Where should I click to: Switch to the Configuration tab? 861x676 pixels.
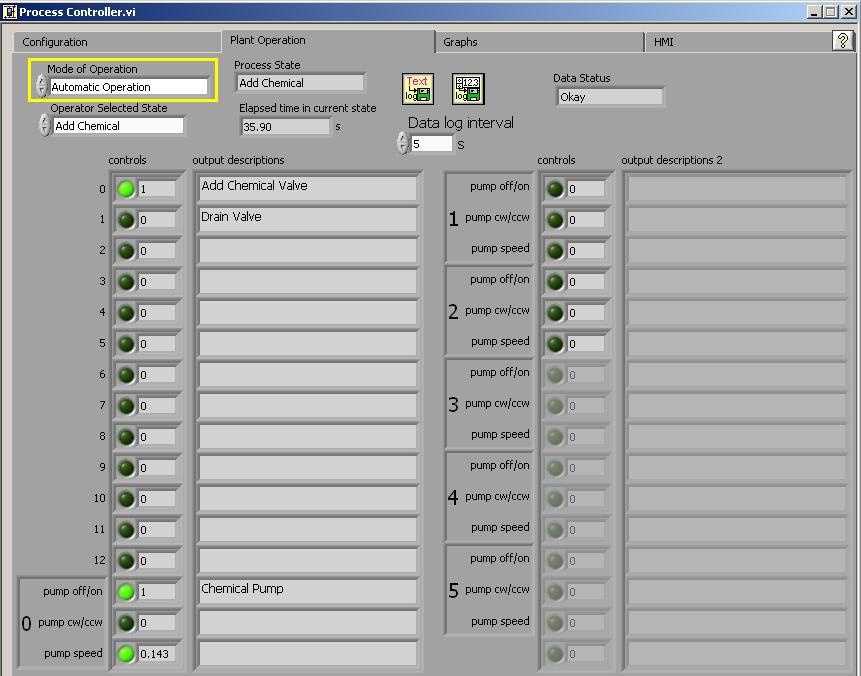click(117, 42)
